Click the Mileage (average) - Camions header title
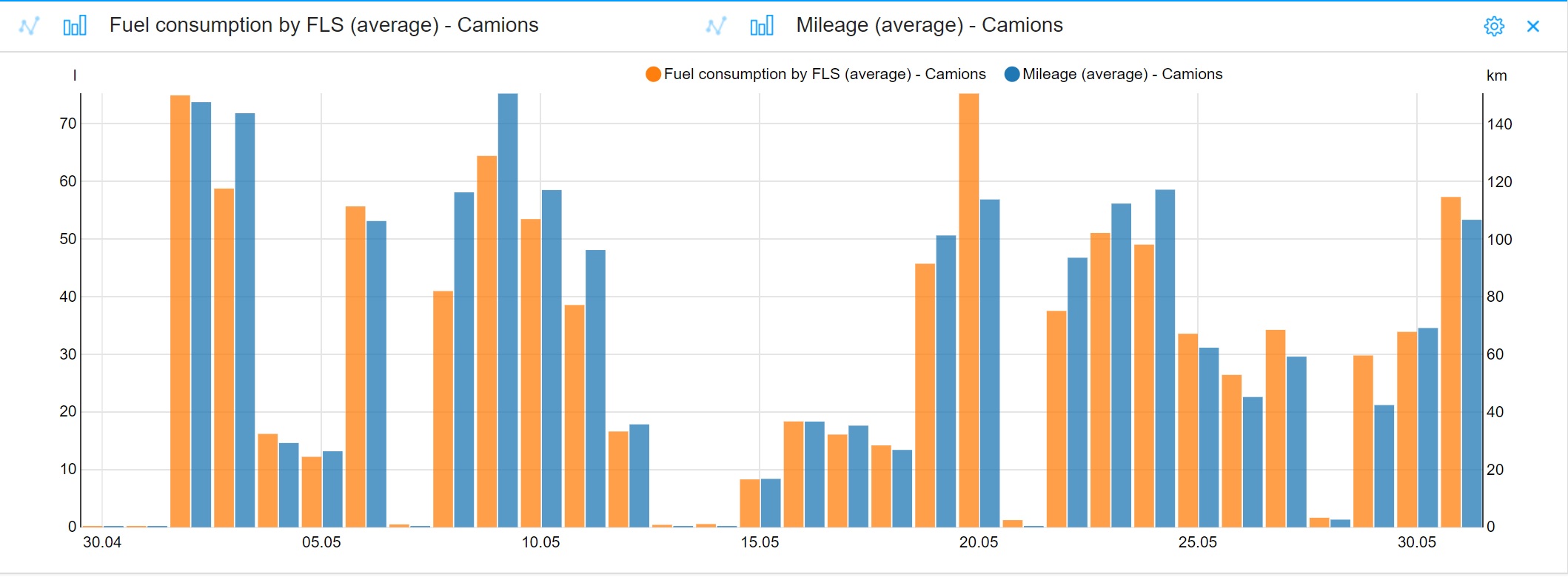 (x=929, y=25)
